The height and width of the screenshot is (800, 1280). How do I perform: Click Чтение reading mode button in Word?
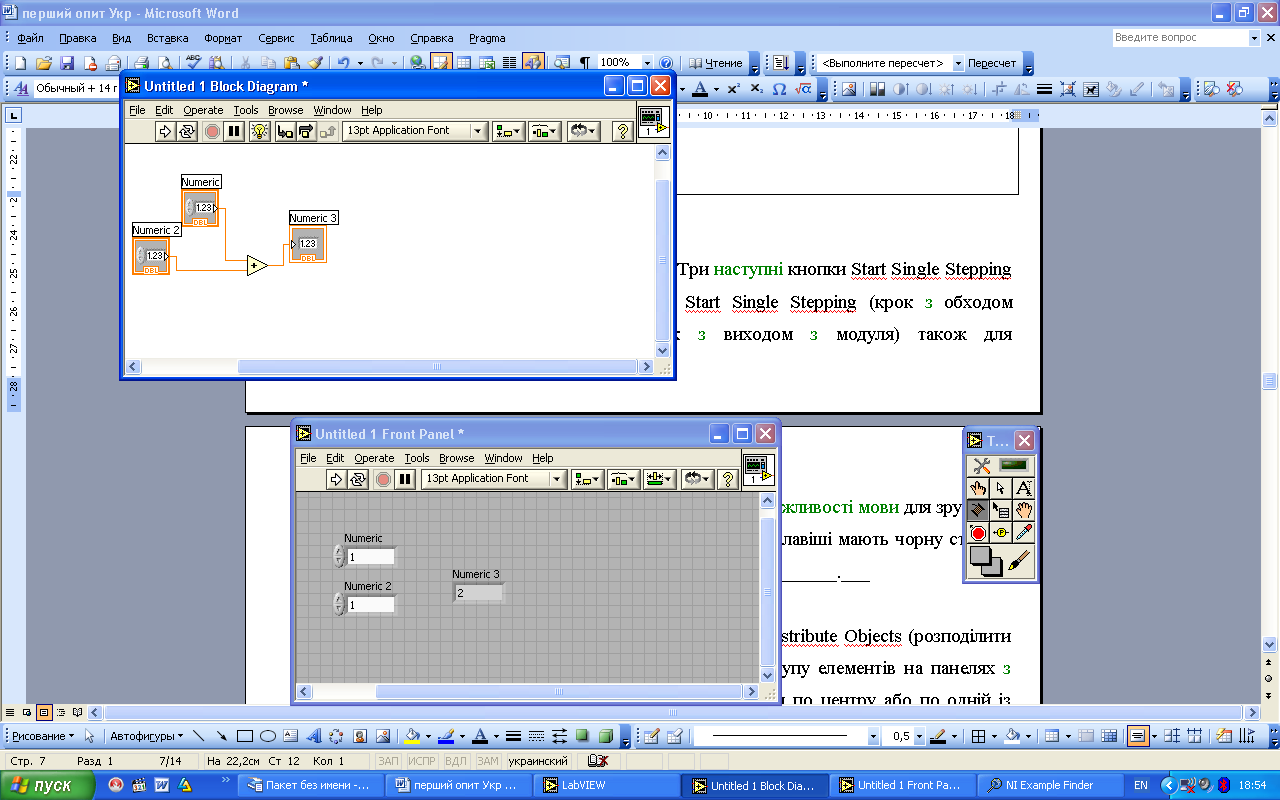(716, 63)
